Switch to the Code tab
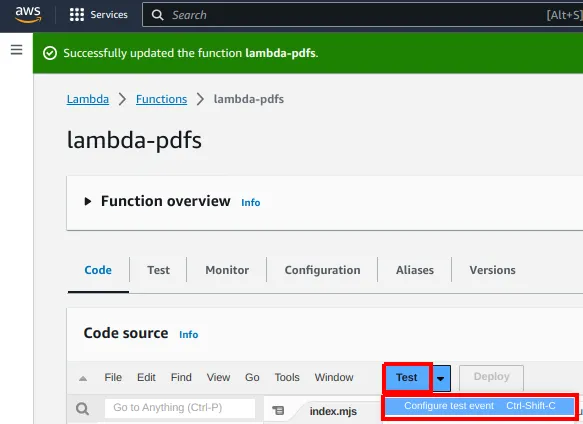Screen dimensions: 583x424 [98, 270]
